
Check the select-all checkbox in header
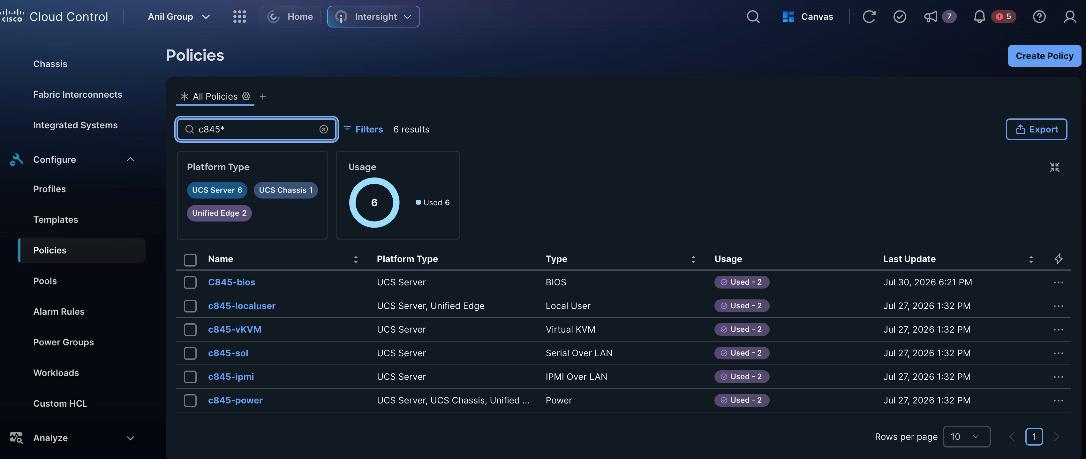coord(190,260)
